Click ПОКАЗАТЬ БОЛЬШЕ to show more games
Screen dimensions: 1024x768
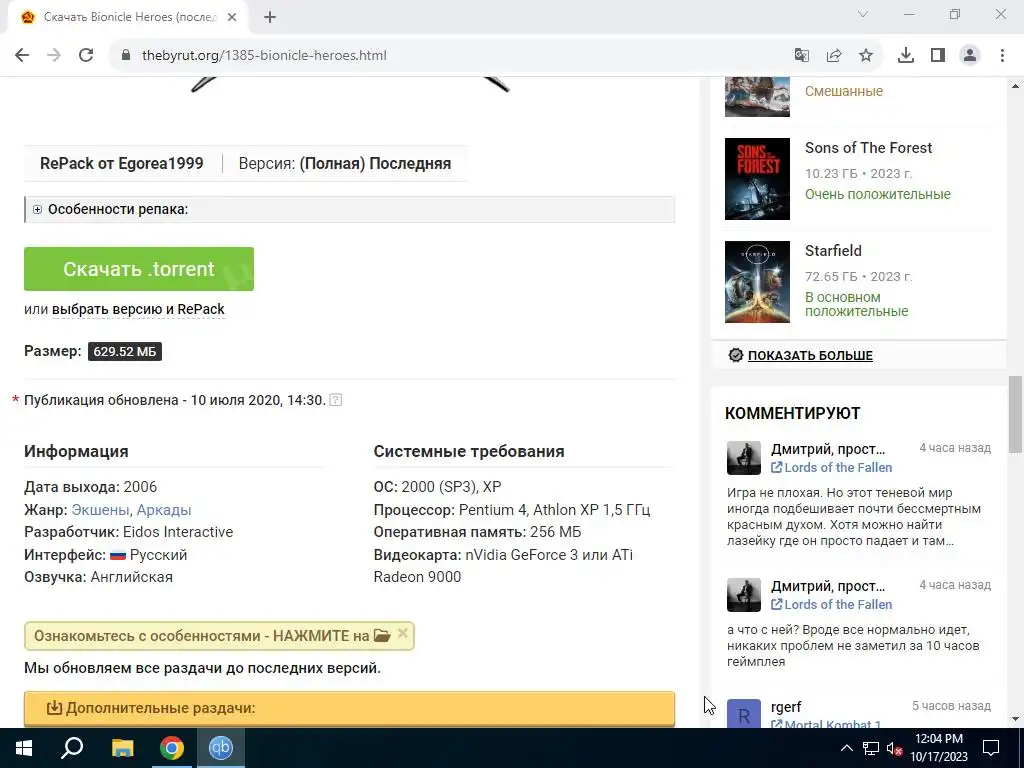pyautogui.click(x=810, y=355)
